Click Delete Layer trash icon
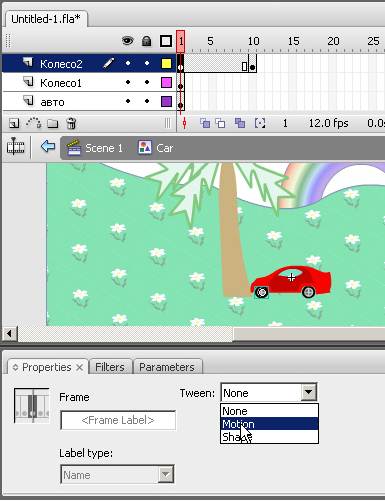Screen dimensions: 385x502 click(x=71, y=123)
